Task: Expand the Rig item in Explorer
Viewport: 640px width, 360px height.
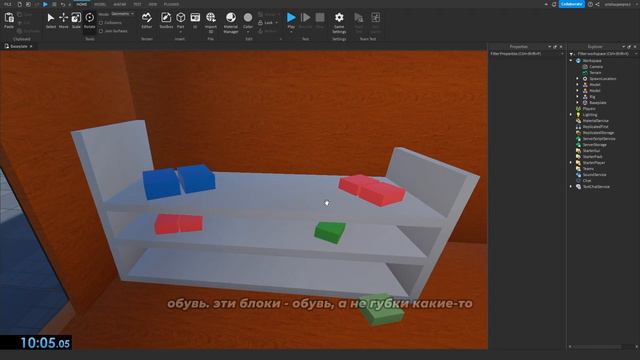Action: tap(577, 97)
